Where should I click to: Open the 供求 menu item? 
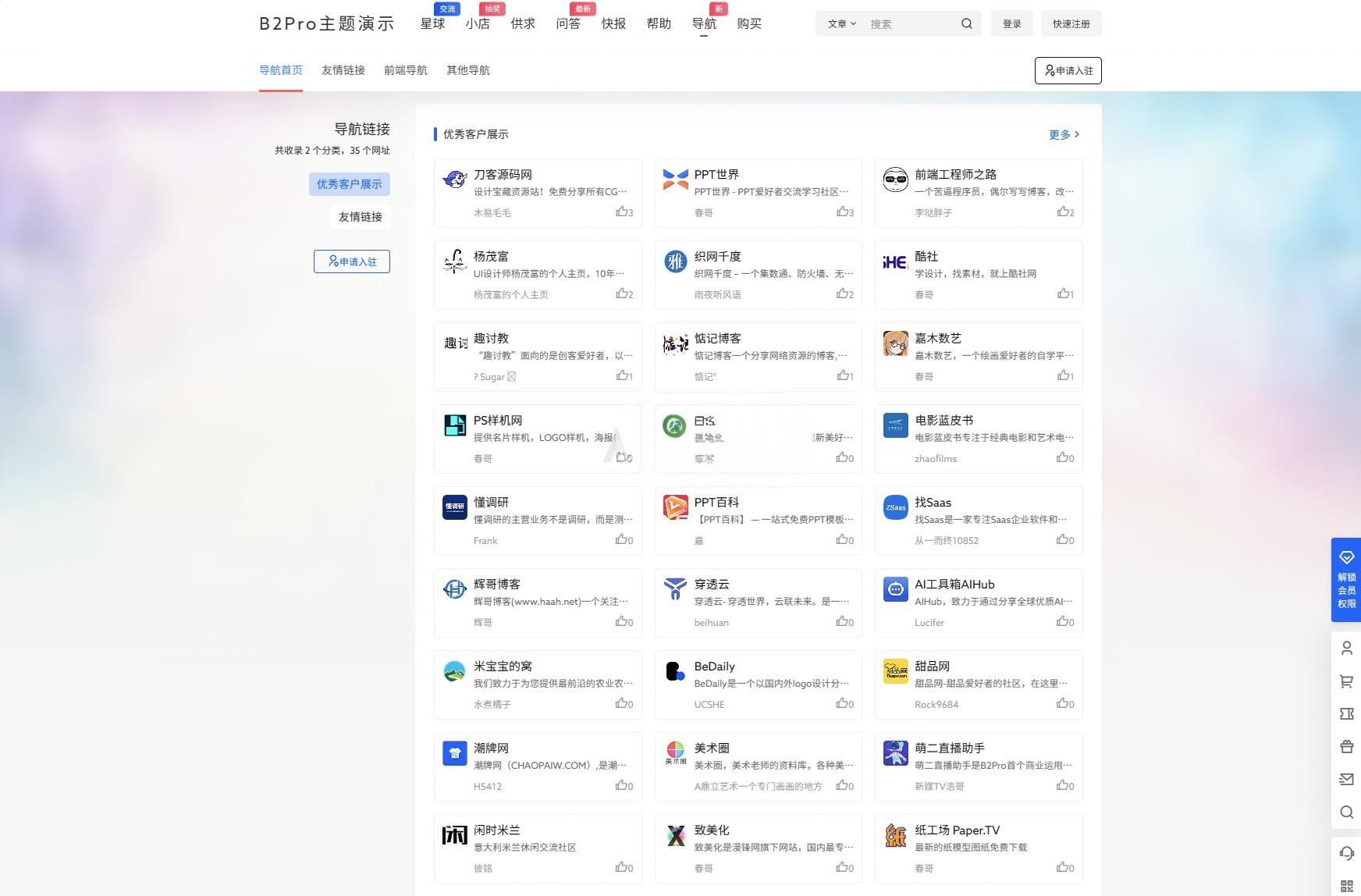coord(523,24)
